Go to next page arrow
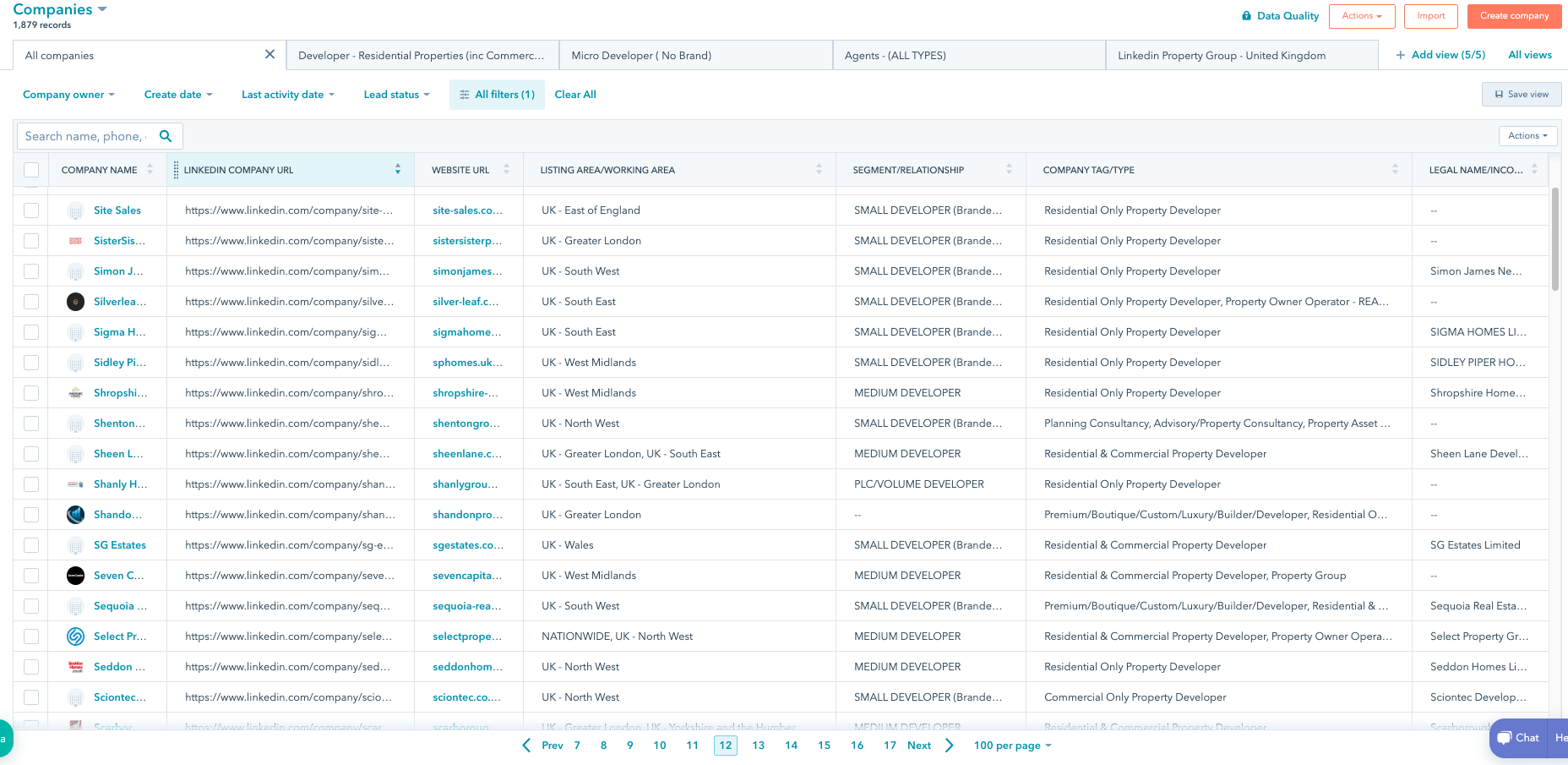 [x=950, y=746]
